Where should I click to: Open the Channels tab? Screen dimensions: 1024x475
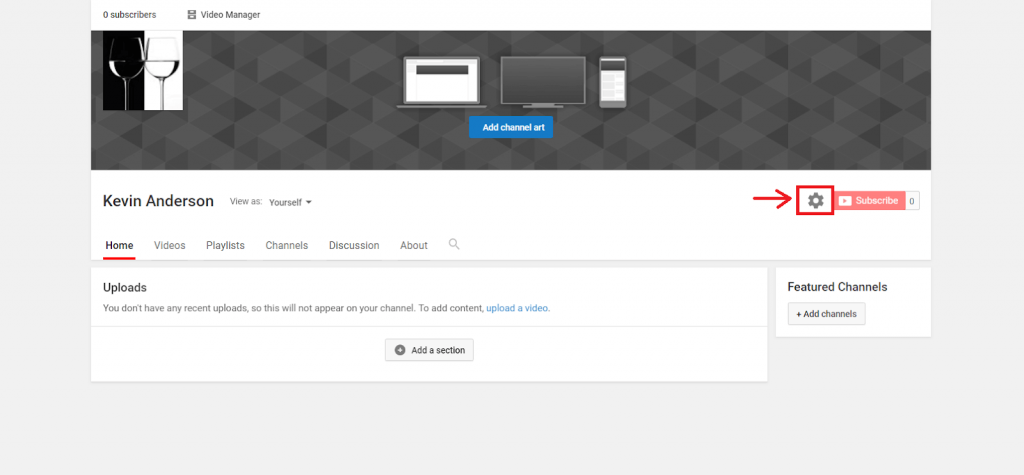(287, 246)
